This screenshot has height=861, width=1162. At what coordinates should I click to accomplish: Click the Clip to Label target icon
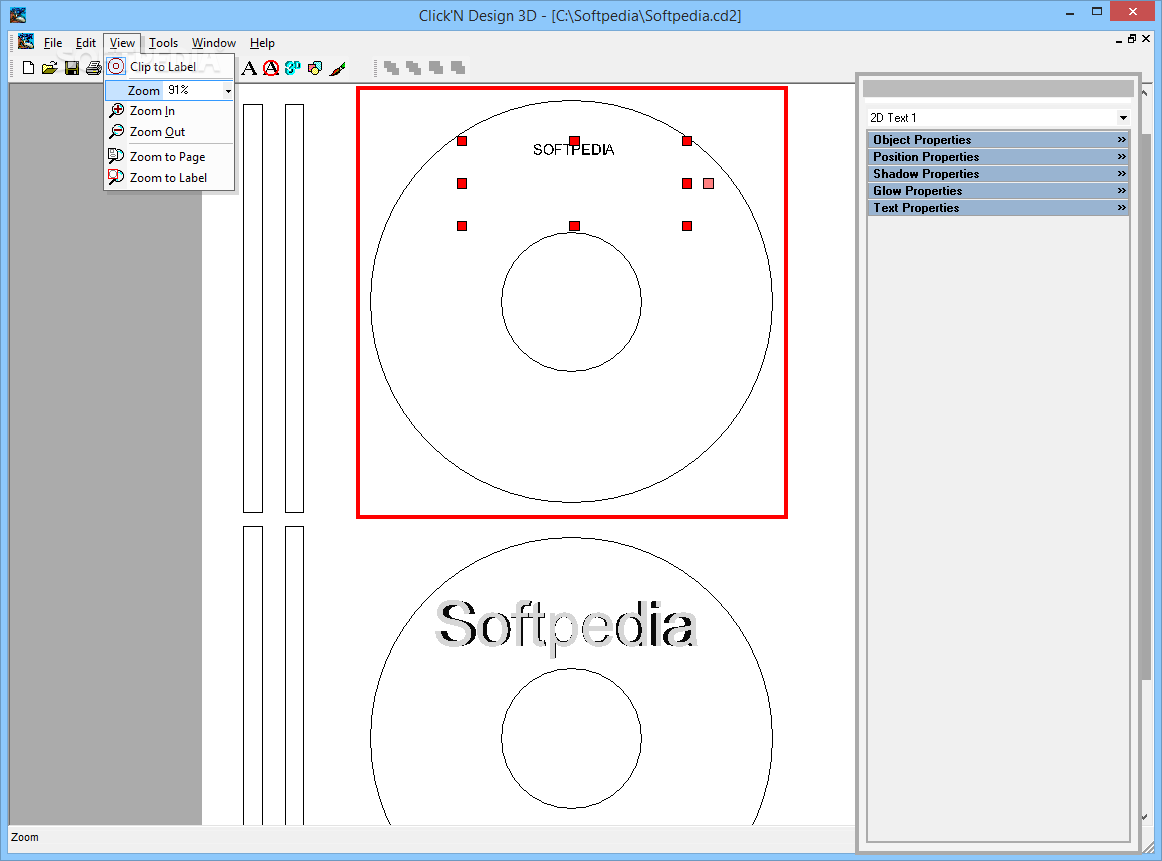(116, 67)
